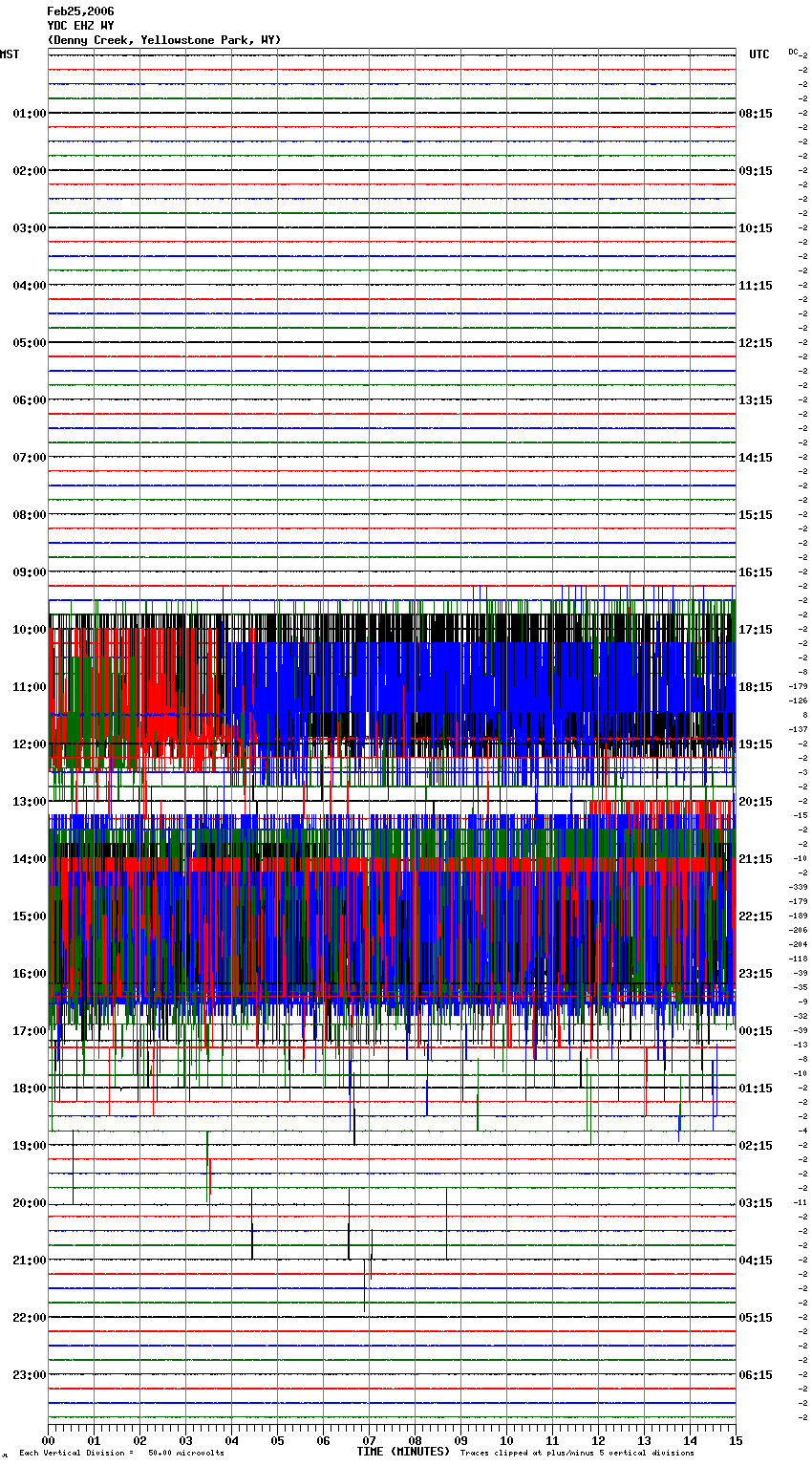The width and height of the screenshot is (812, 1466).
Task: Click the TIME (MINUTES) axis title
Action: pyautogui.click(x=403, y=1452)
